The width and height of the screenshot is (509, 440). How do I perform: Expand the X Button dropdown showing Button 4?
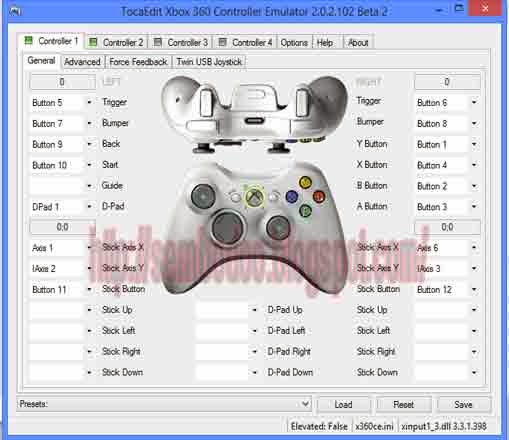(x=474, y=165)
